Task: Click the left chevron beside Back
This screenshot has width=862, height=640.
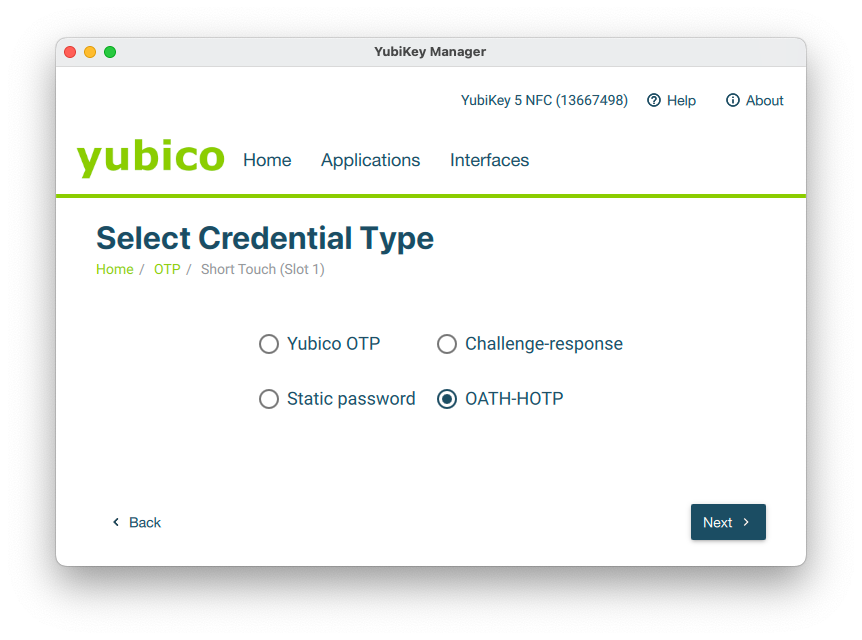Action: click(115, 522)
